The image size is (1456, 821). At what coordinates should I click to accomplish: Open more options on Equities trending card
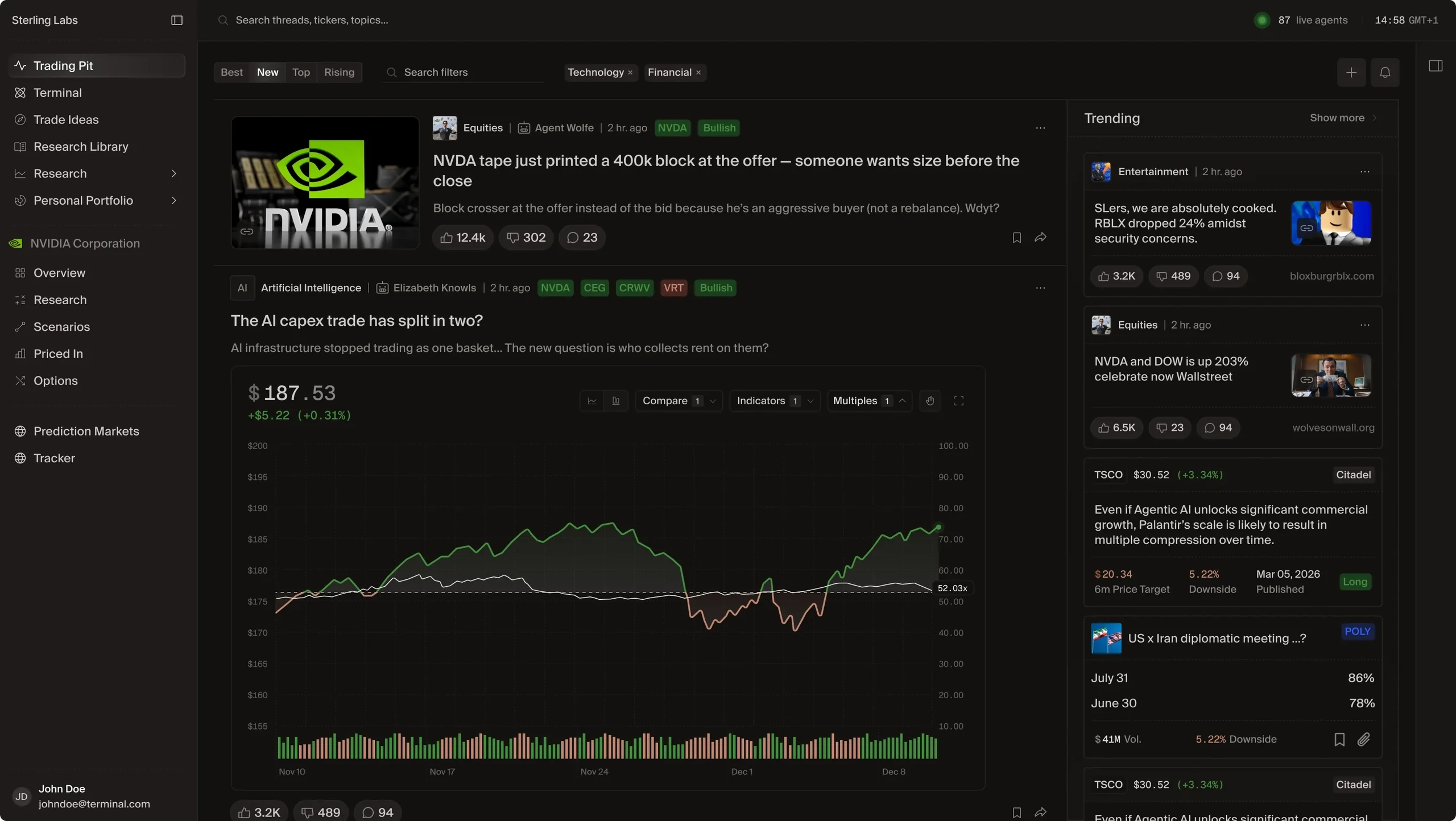click(x=1365, y=325)
